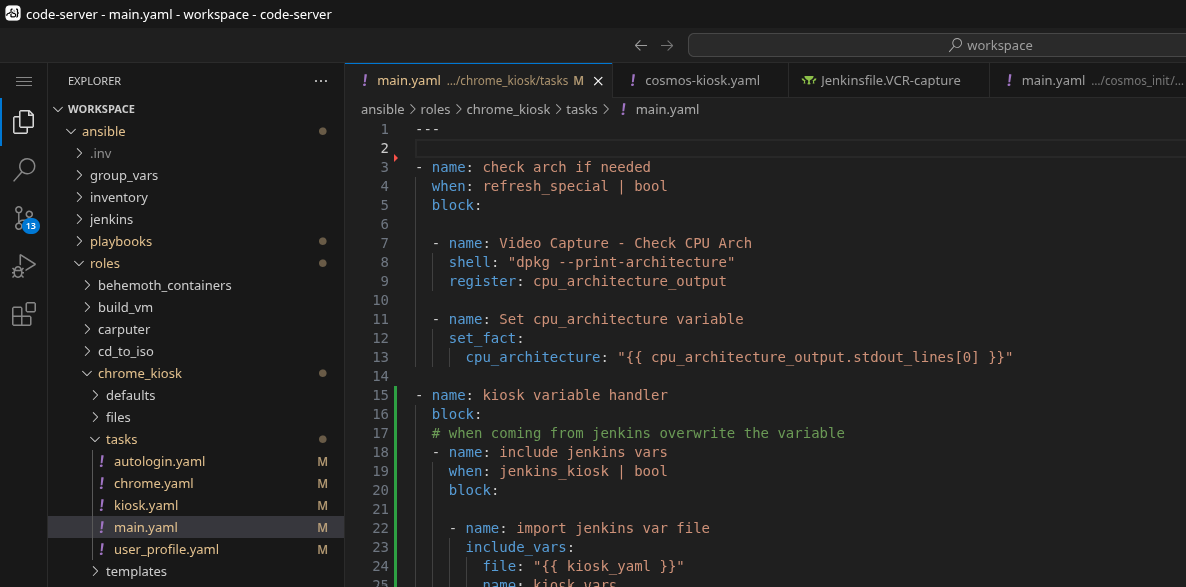Collapse the tasks folder in tree
The height and width of the screenshot is (587, 1186).
coord(121,439)
